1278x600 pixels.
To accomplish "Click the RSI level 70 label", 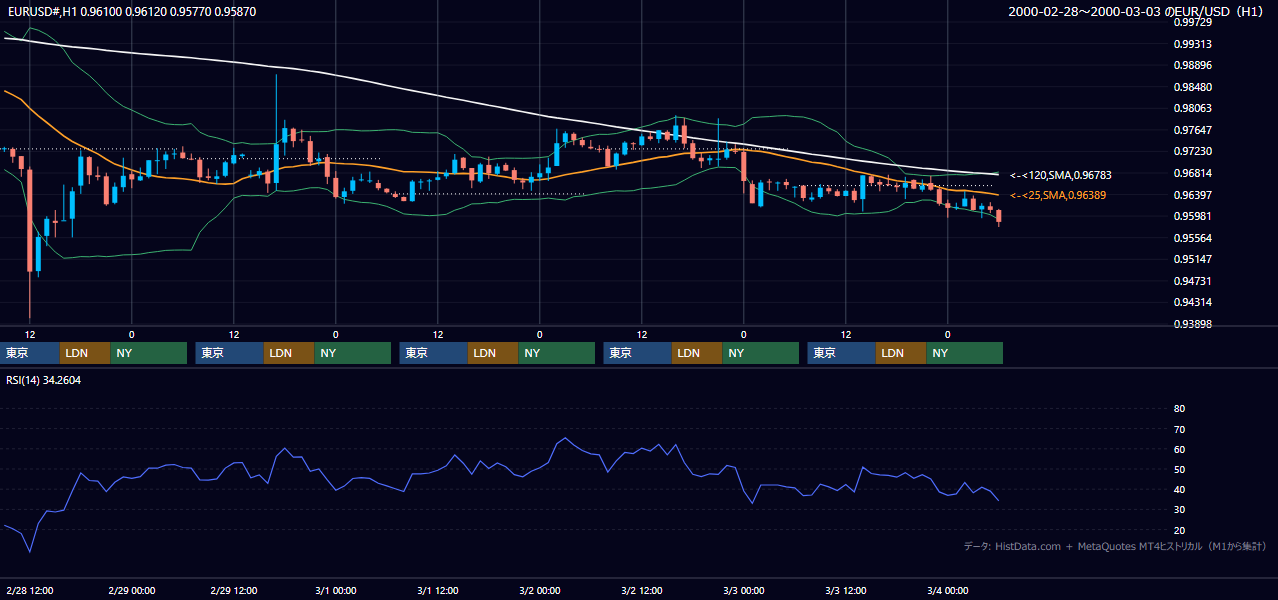I will coord(1179,429).
